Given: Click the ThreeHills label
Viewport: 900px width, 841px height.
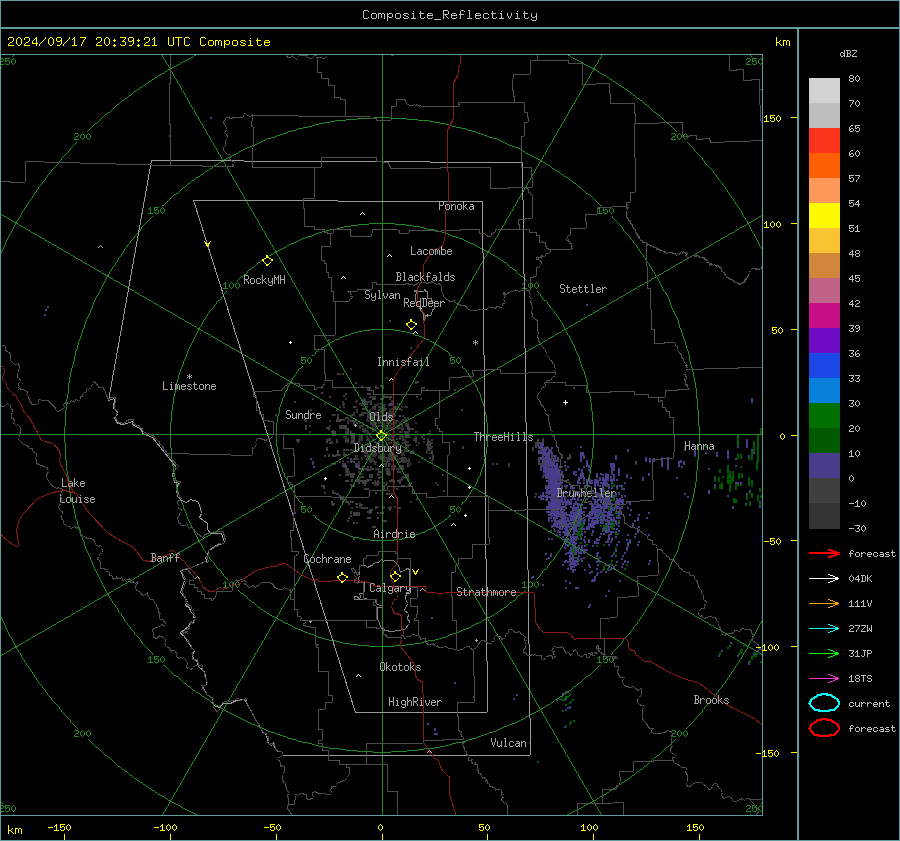Looking at the screenshot, I should pos(503,437).
